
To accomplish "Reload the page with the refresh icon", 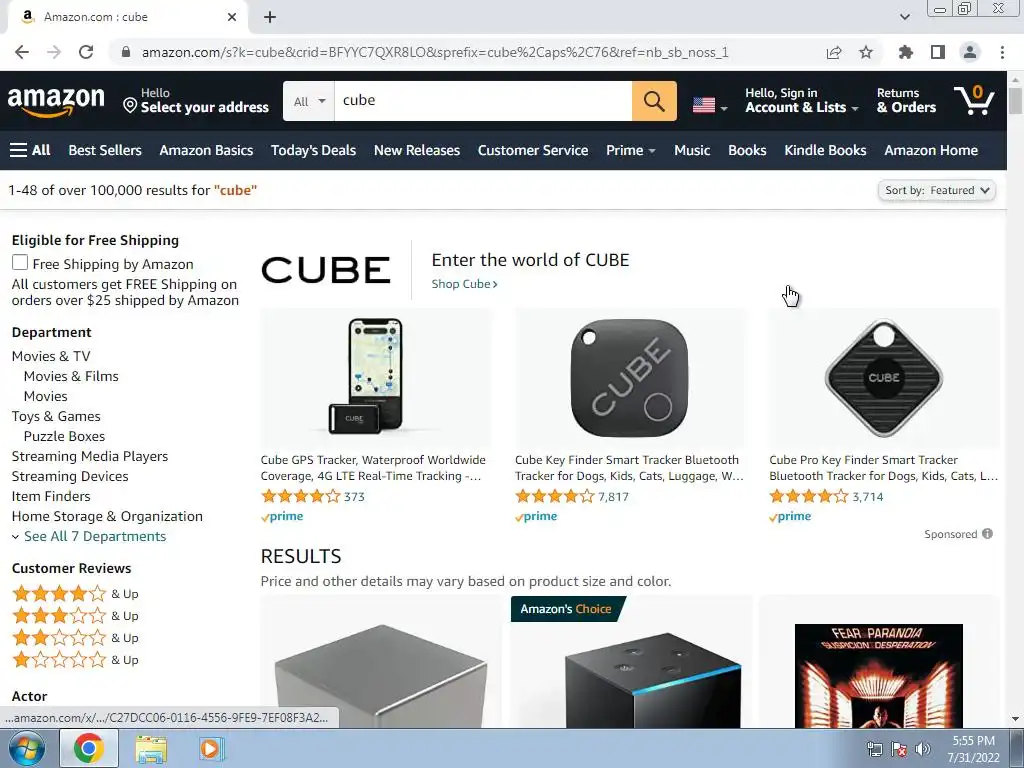I will point(86,52).
